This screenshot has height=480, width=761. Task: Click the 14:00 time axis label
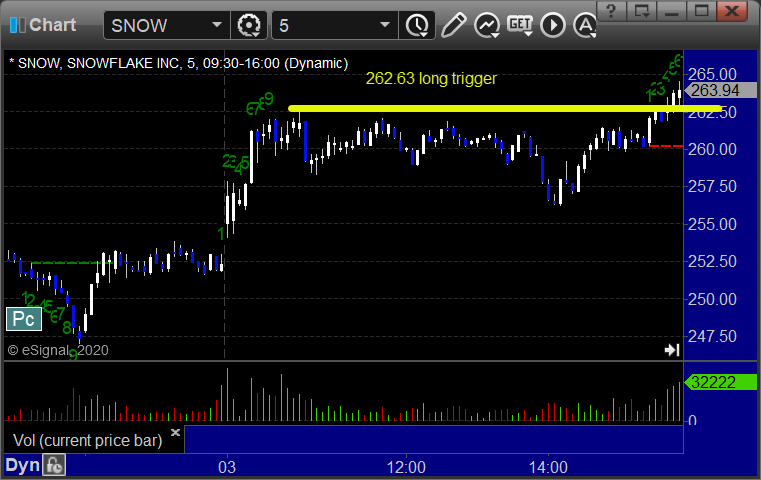click(x=548, y=467)
